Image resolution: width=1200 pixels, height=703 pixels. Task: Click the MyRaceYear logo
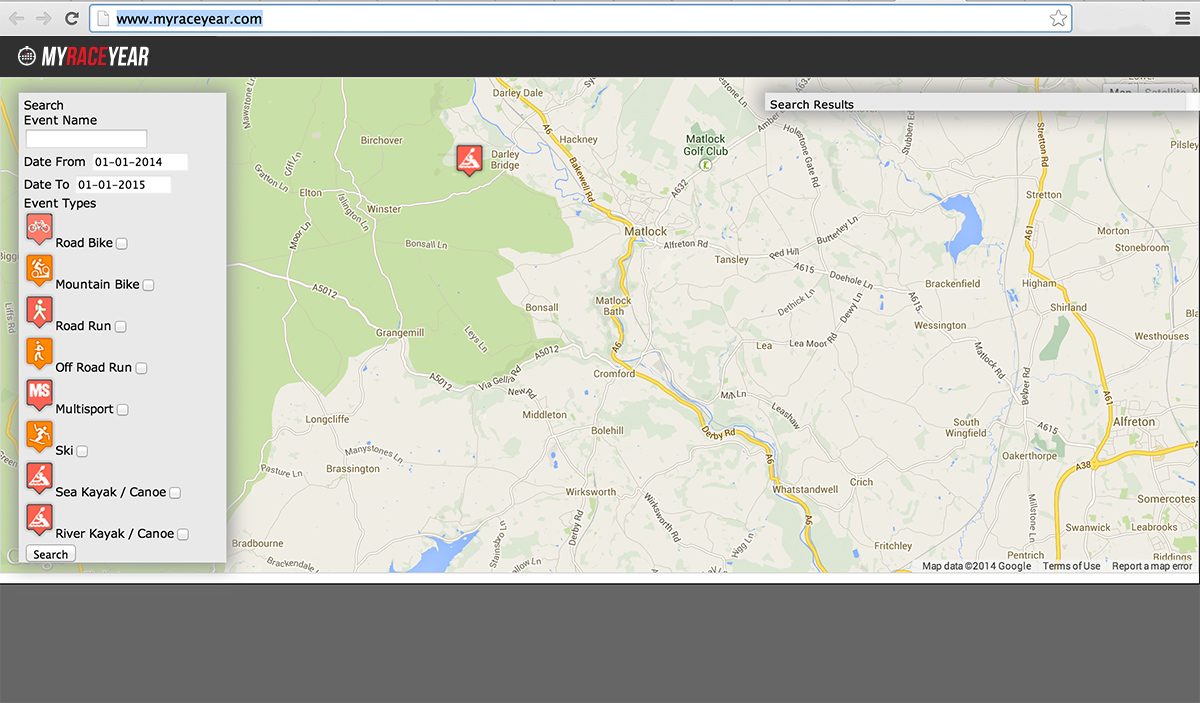84,57
